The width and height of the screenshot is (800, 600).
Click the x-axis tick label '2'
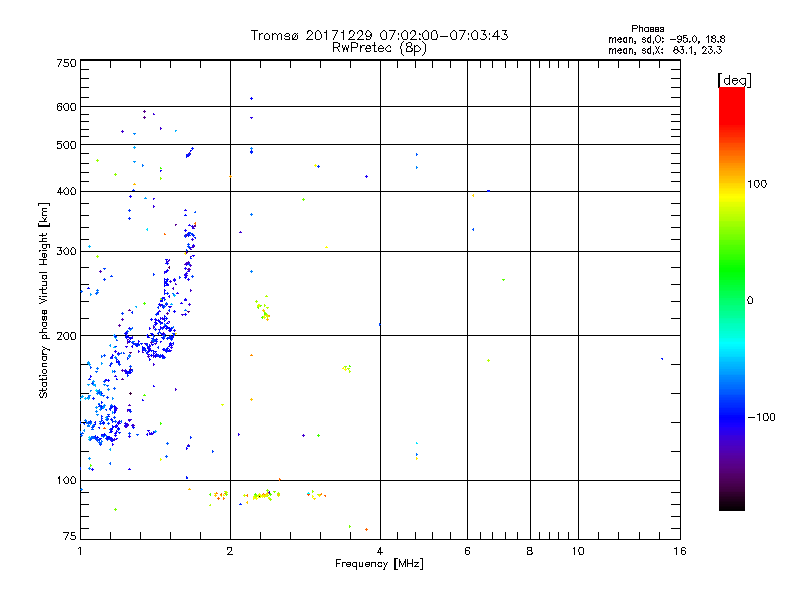(x=230, y=551)
